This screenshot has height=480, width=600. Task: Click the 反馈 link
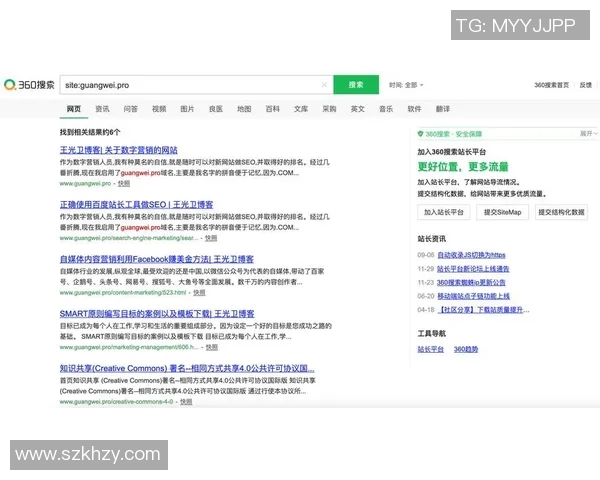pyautogui.click(x=585, y=85)
